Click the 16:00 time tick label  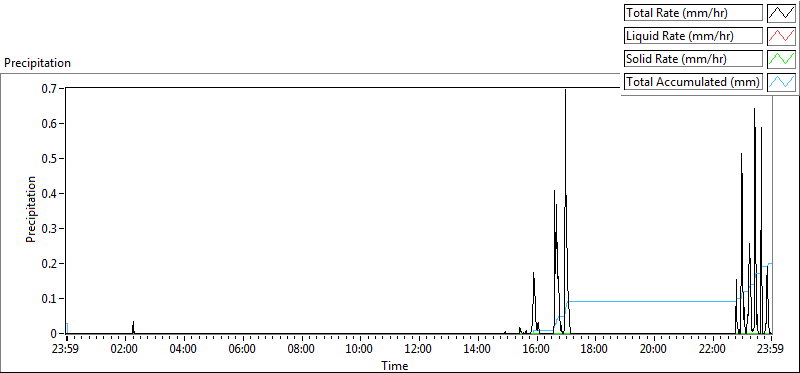(x=536, y=350)
